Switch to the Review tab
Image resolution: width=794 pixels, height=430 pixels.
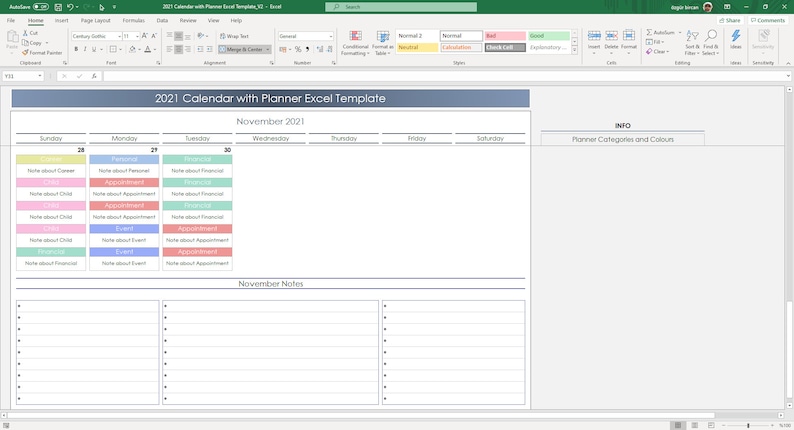[x=188, y=20]
